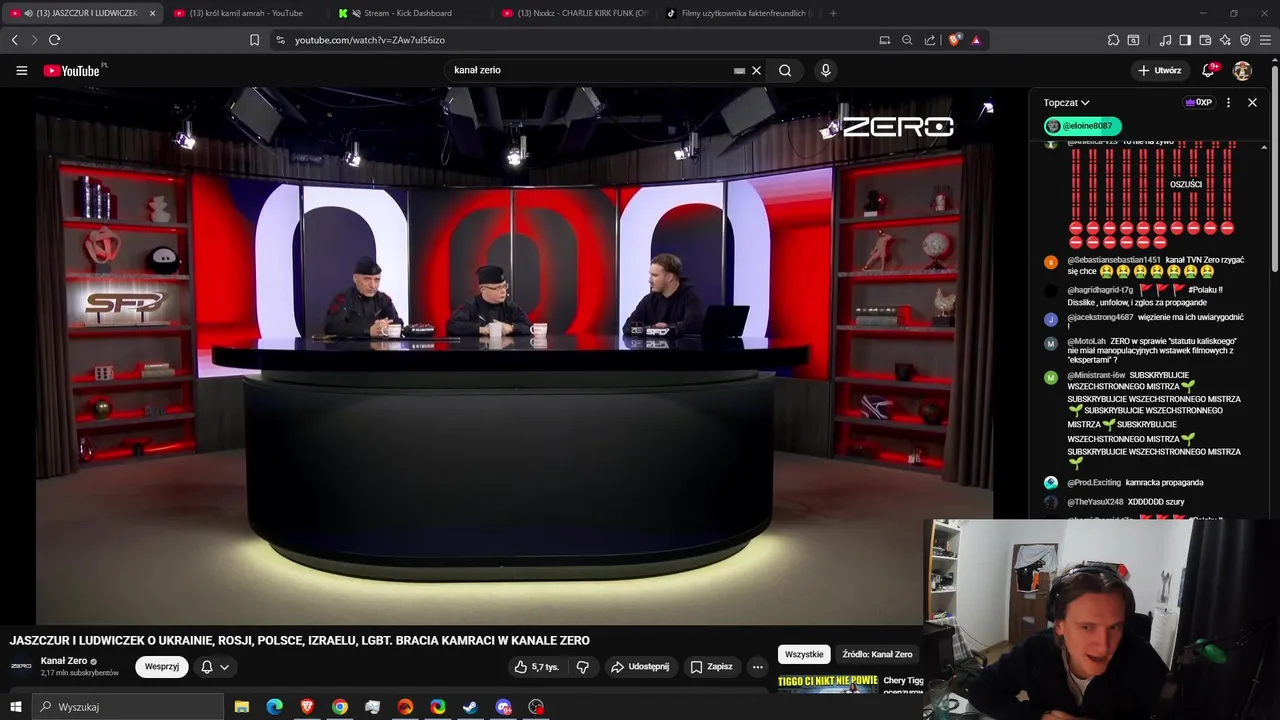
Task: Open the account avatar menu
Action: [x=1242, y=71]
